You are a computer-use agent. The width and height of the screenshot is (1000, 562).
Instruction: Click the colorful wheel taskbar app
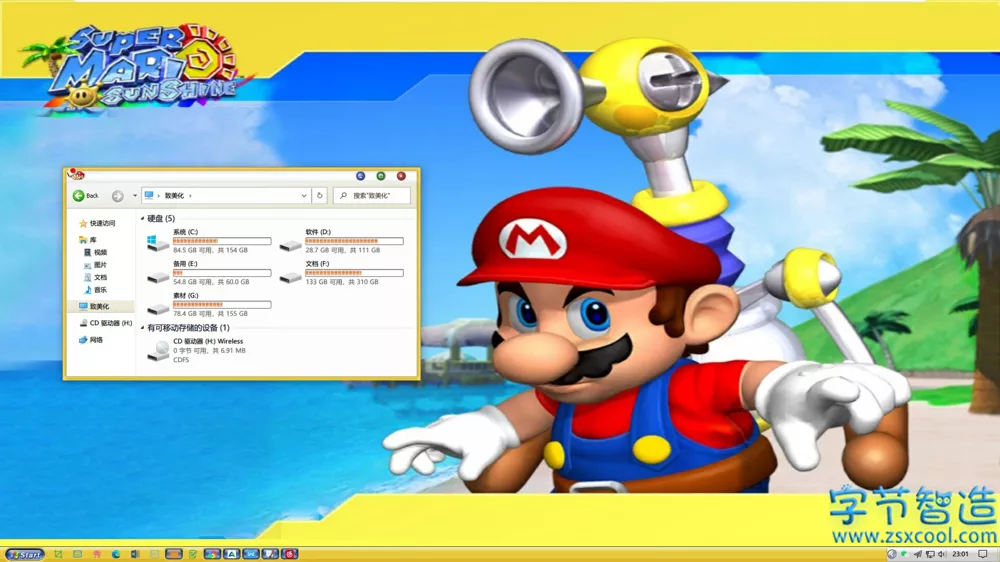[212, 554]
